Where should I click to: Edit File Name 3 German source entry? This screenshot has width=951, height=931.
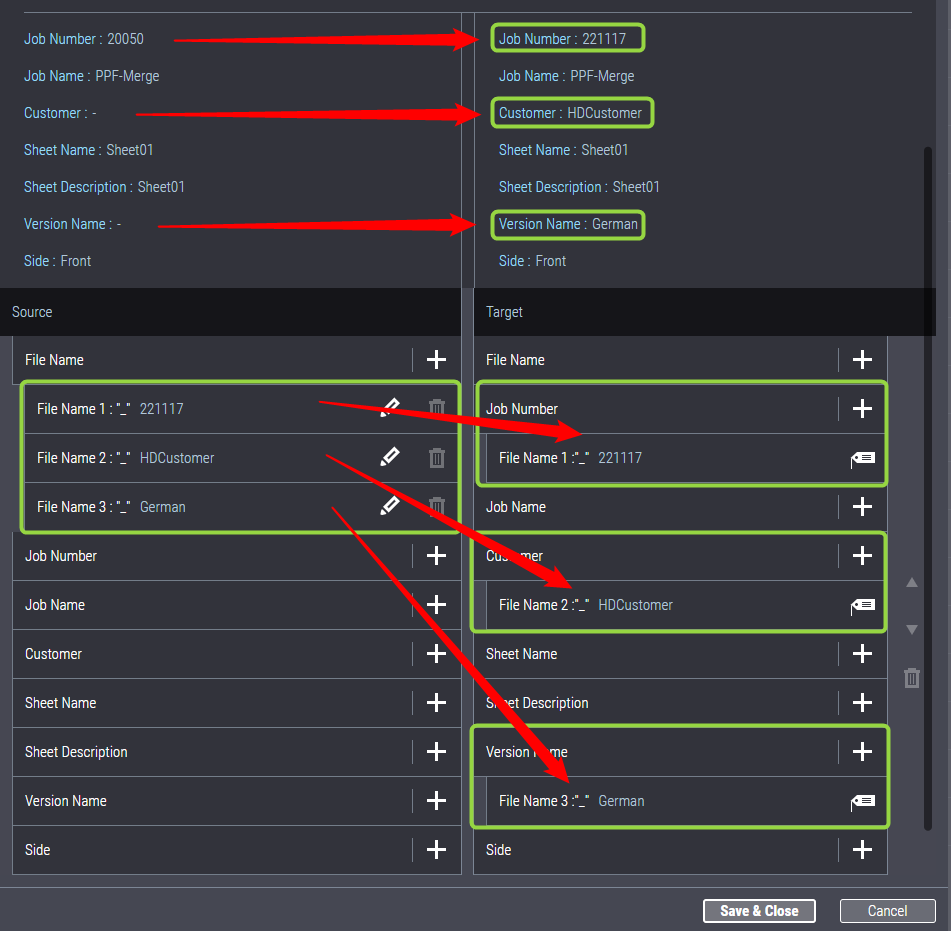[x=390, y=506]
